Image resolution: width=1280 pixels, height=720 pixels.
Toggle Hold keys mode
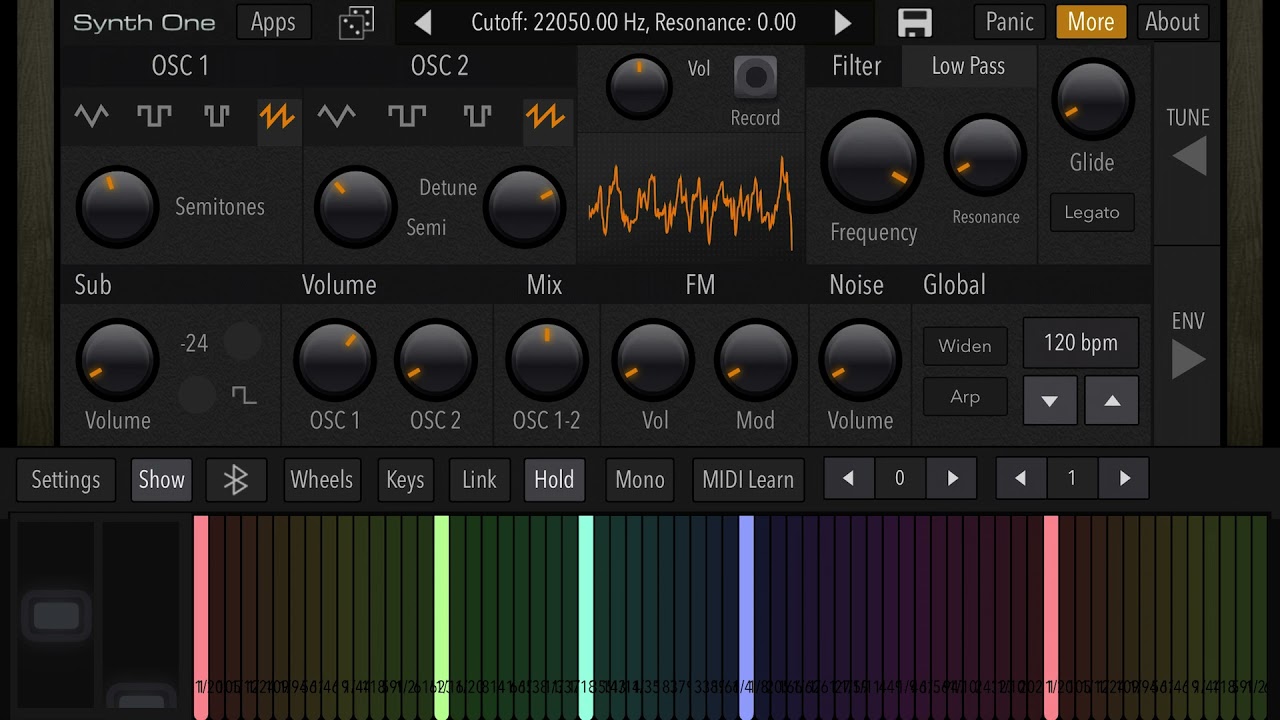tap(554, 480)
